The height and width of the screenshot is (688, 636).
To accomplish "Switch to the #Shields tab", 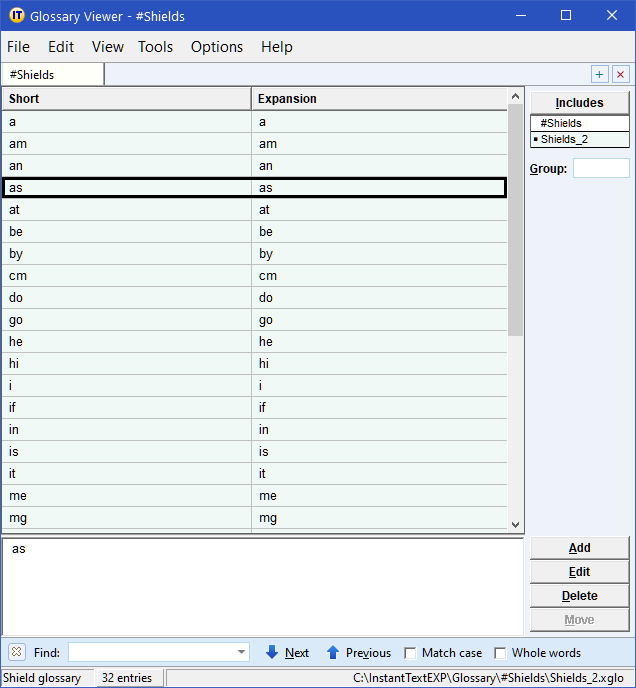I will (x=32, y=75).
